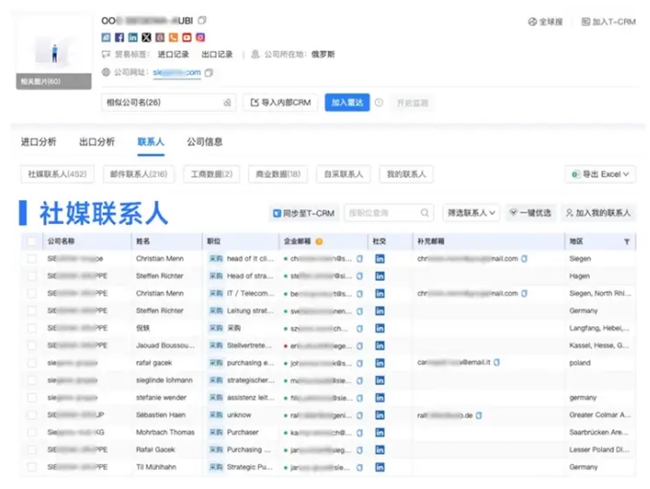The height and width of the screenshot is (489, 650).
Task: Switch to the 进口分析 tab
Action: pyautogui.click(x=39, y=142)
